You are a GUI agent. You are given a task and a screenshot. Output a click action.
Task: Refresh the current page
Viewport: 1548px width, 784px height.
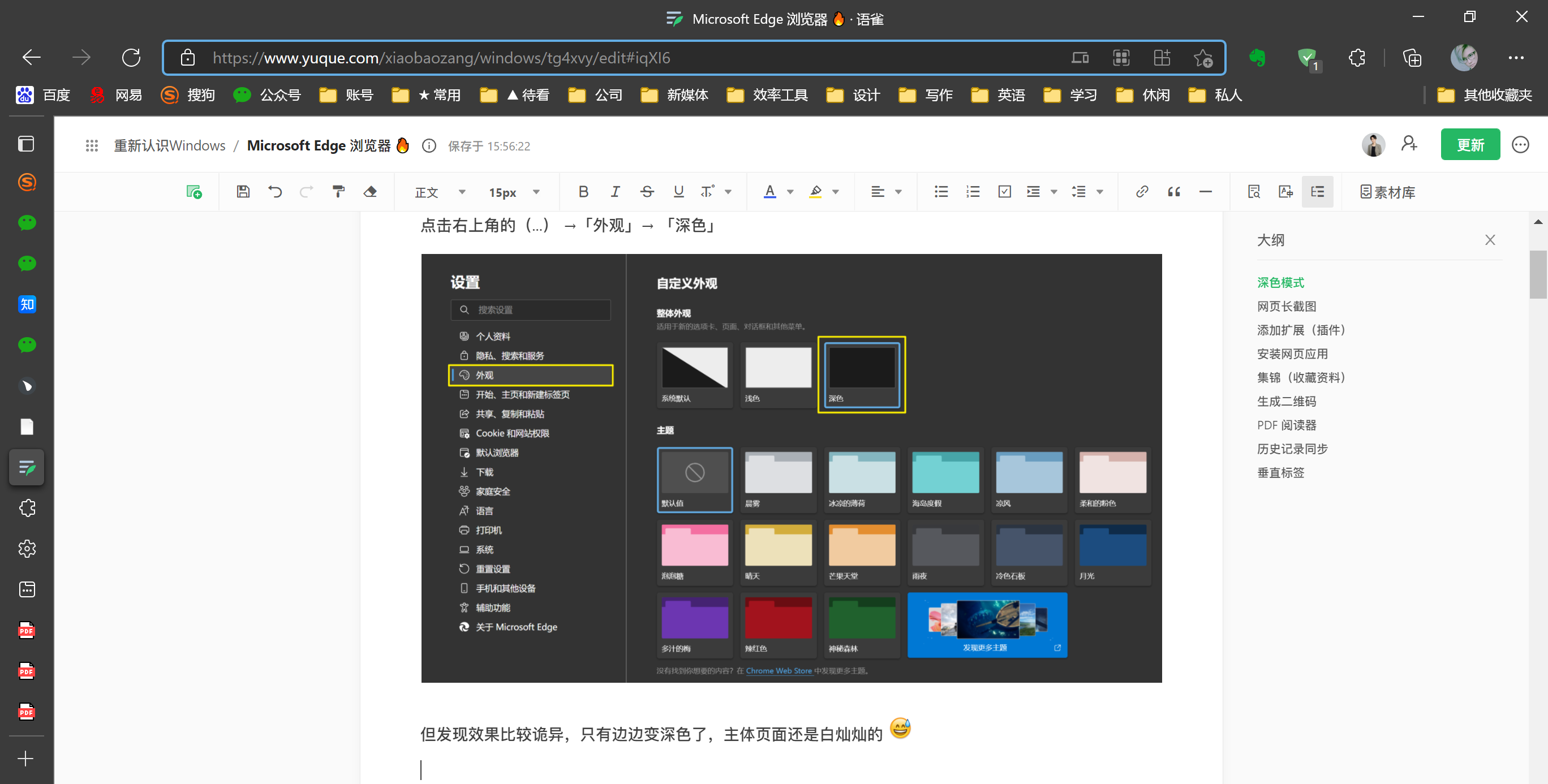point(130,58)
